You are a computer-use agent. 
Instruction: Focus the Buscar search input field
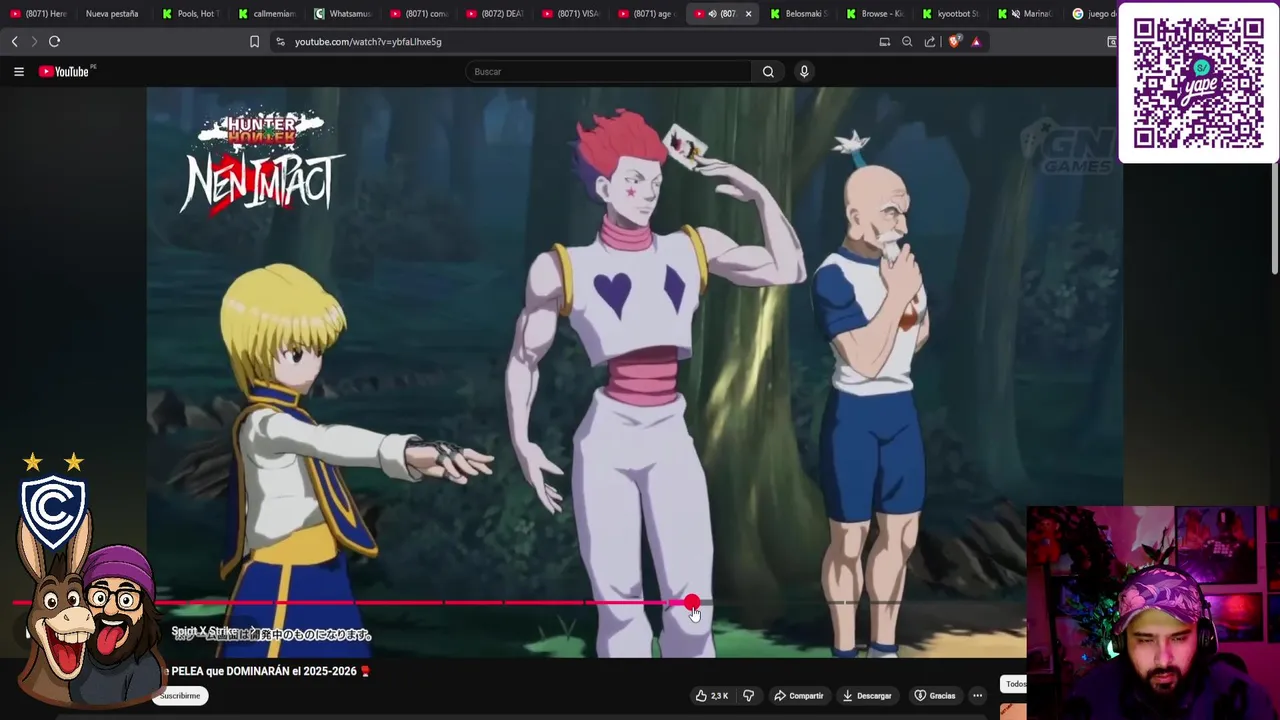point(608,71)
